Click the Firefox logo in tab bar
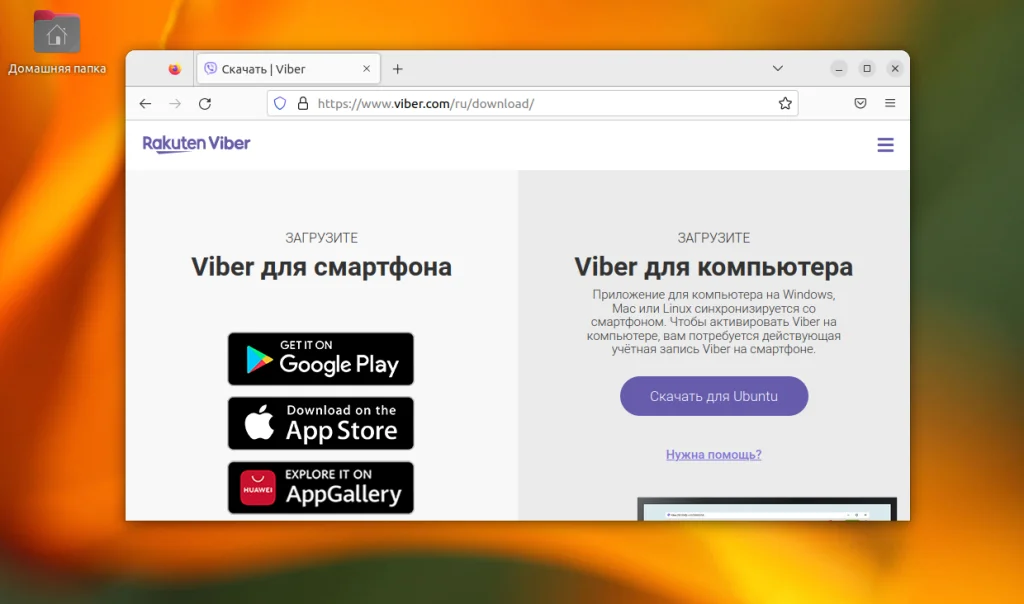 (x=174, y=69)
